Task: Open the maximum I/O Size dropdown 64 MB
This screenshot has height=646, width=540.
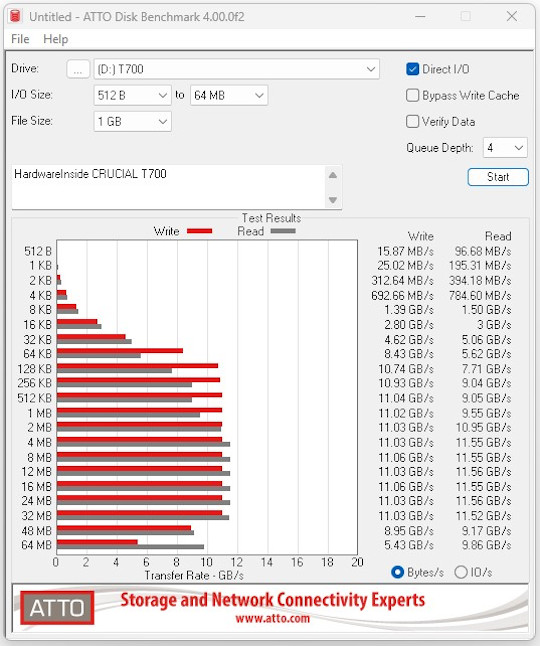Action: pos(229,96)
